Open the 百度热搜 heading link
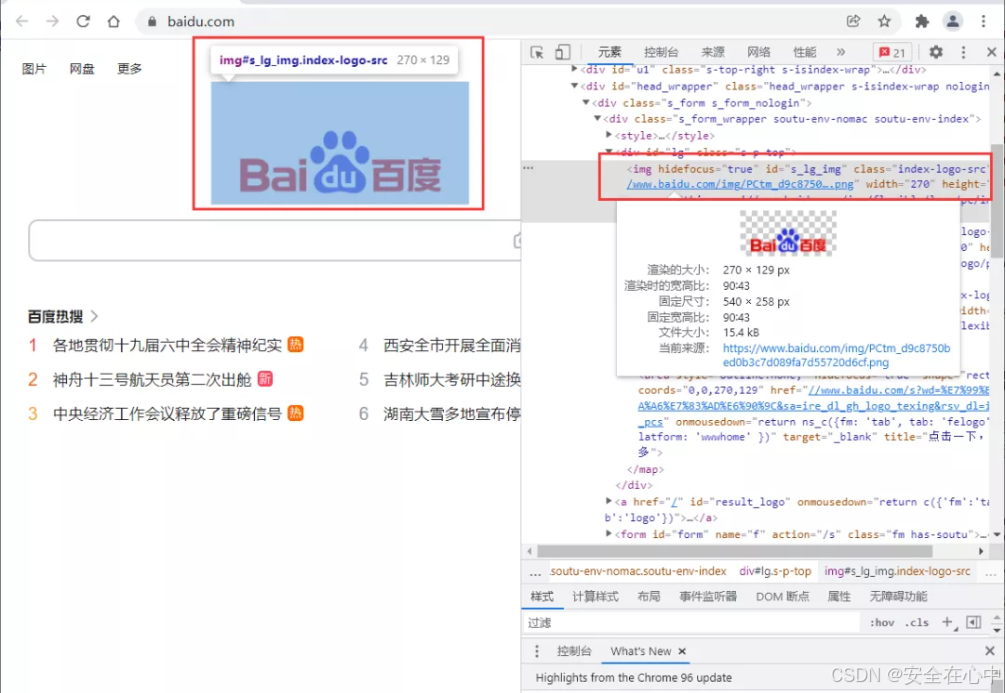The width and height of the screenshot is (1006, 693). click(x=63, y=316)
